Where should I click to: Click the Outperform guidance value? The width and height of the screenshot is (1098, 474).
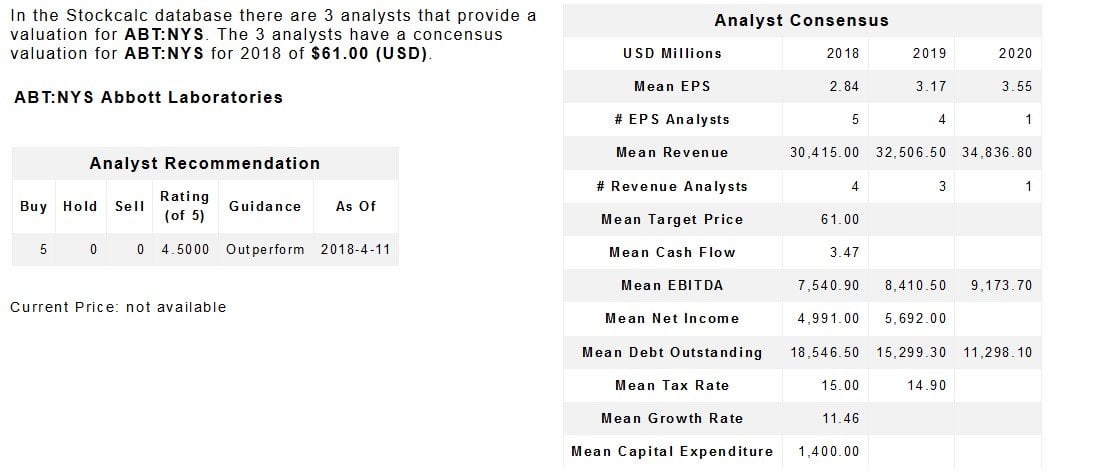click(265, 249)
